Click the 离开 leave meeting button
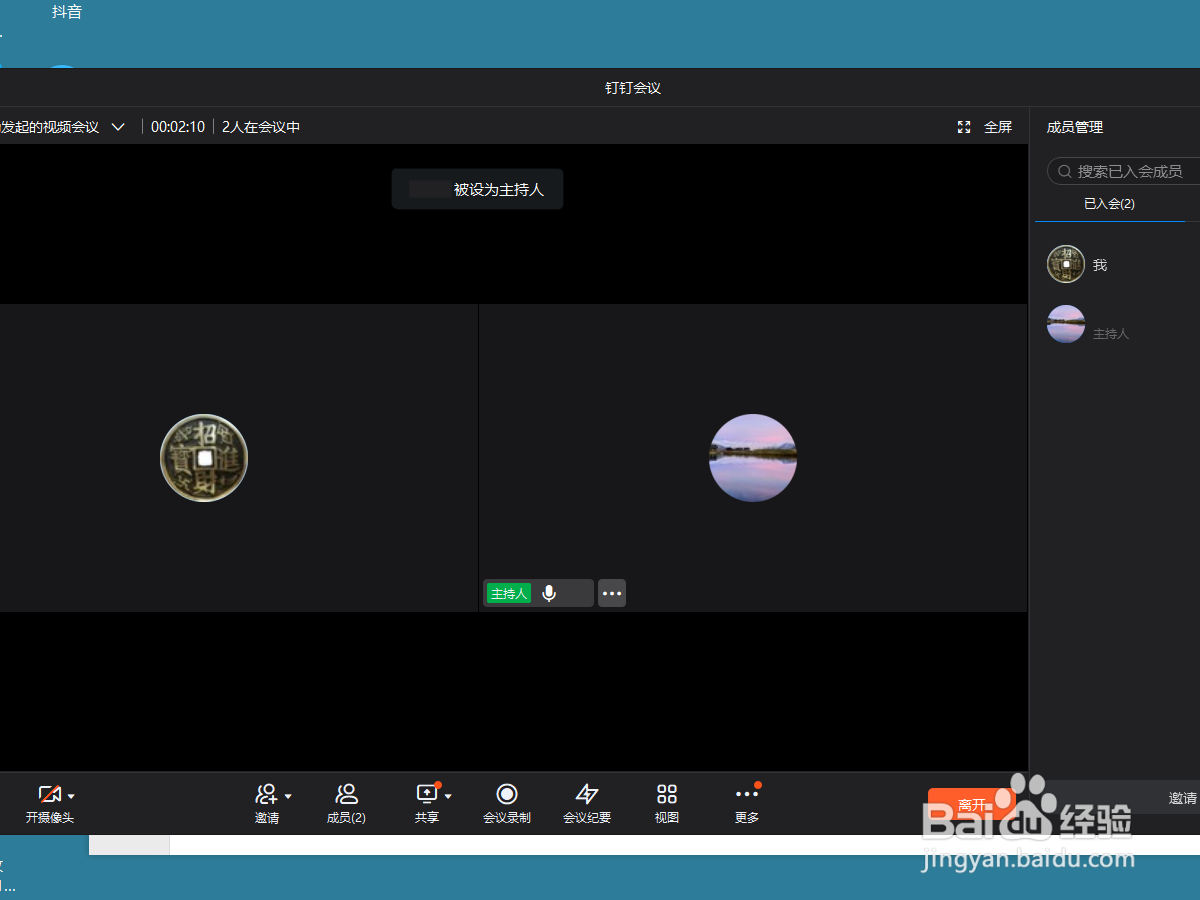Viewport: 1200px width, 900px height. click(x=971, y=805)
